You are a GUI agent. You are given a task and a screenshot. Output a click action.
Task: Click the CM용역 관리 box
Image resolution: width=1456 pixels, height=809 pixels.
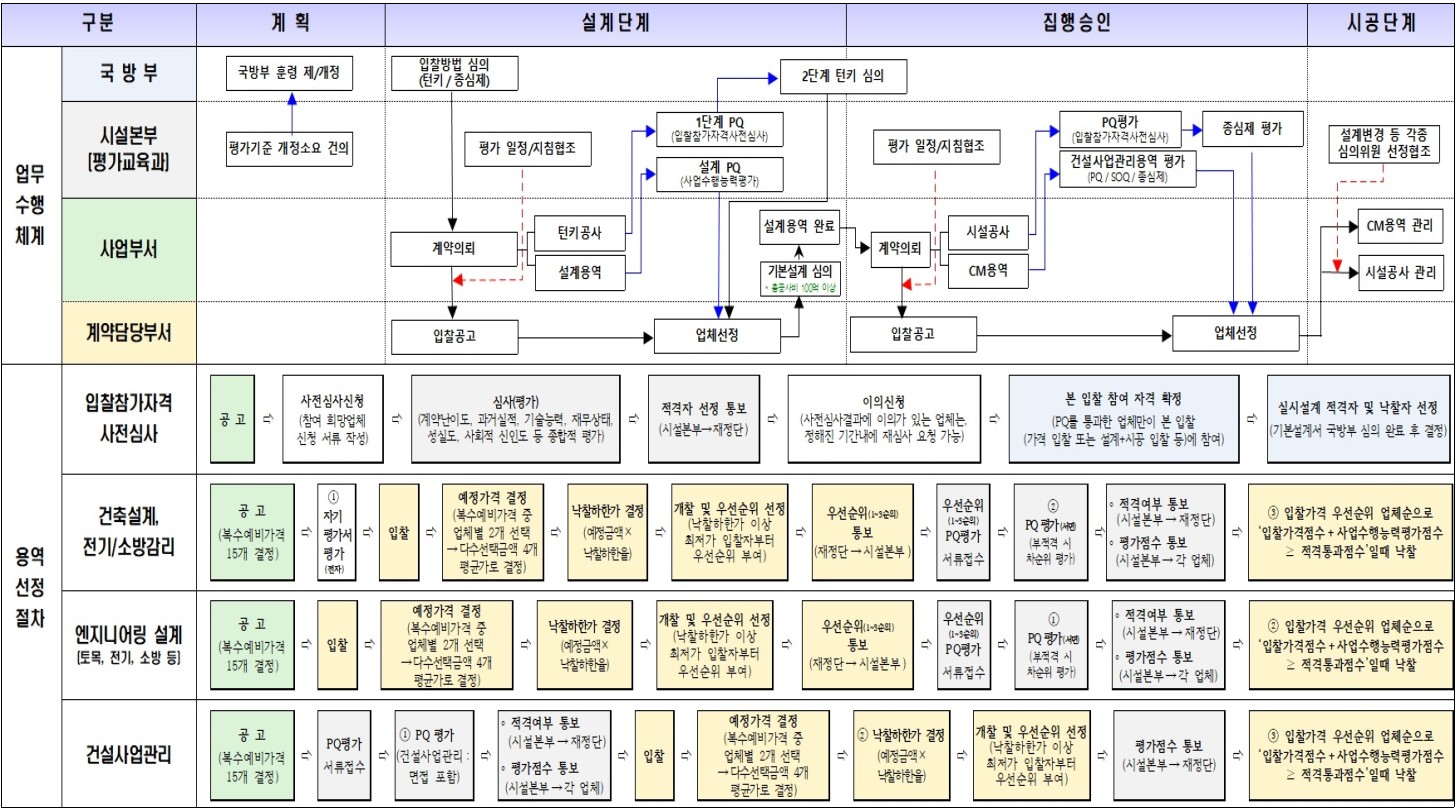point(1399,225)
